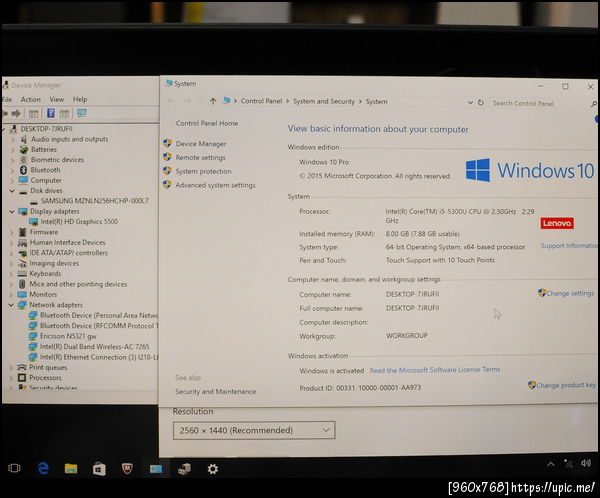The image size is (600, 498).
Task: Switch to Device Manager taskbar icon
Action: (x=184, y=469)
